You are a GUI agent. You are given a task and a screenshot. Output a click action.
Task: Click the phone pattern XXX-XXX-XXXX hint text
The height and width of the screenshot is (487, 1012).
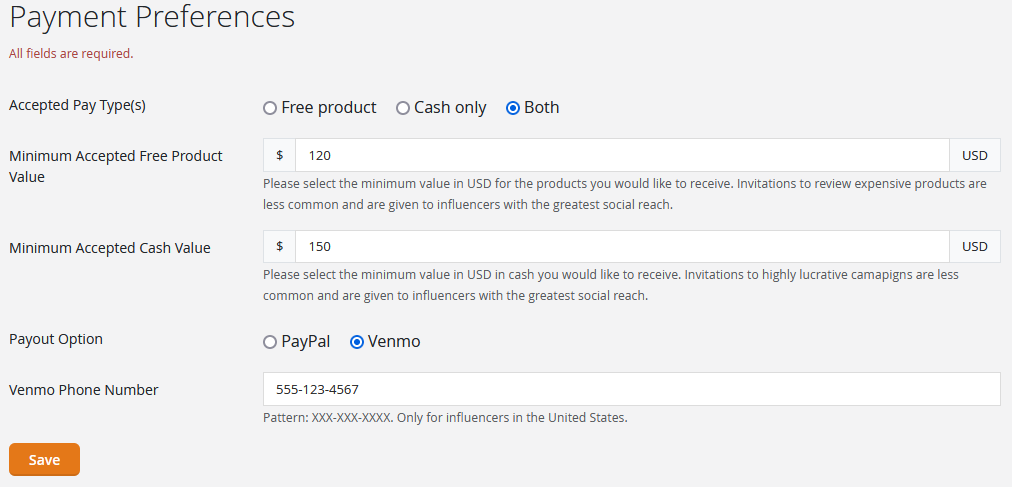[x=445, y=418]
